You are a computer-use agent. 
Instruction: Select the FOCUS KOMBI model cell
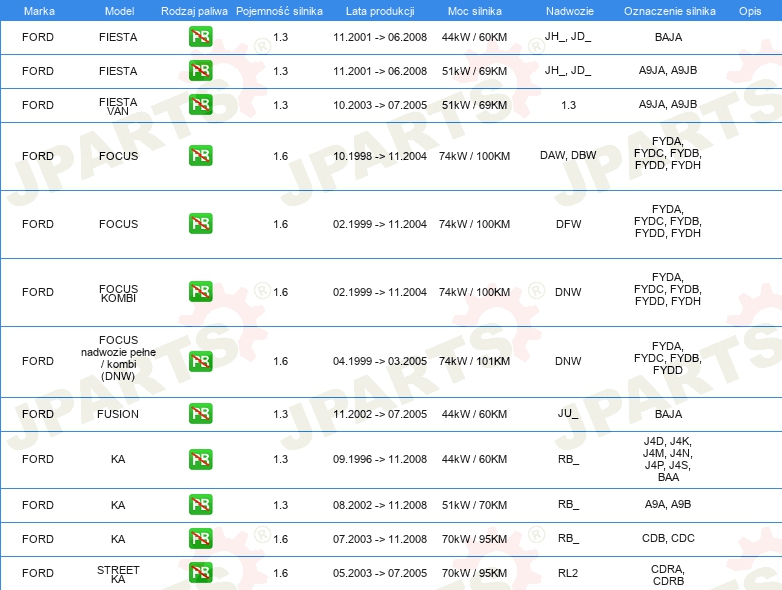(119, 293)
